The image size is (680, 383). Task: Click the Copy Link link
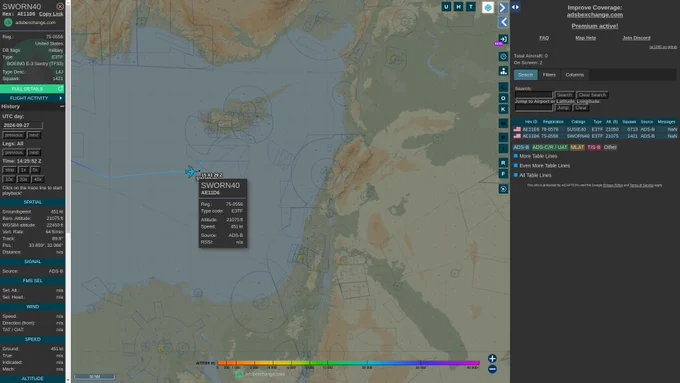pyautogui.click(x=51, y=14)
